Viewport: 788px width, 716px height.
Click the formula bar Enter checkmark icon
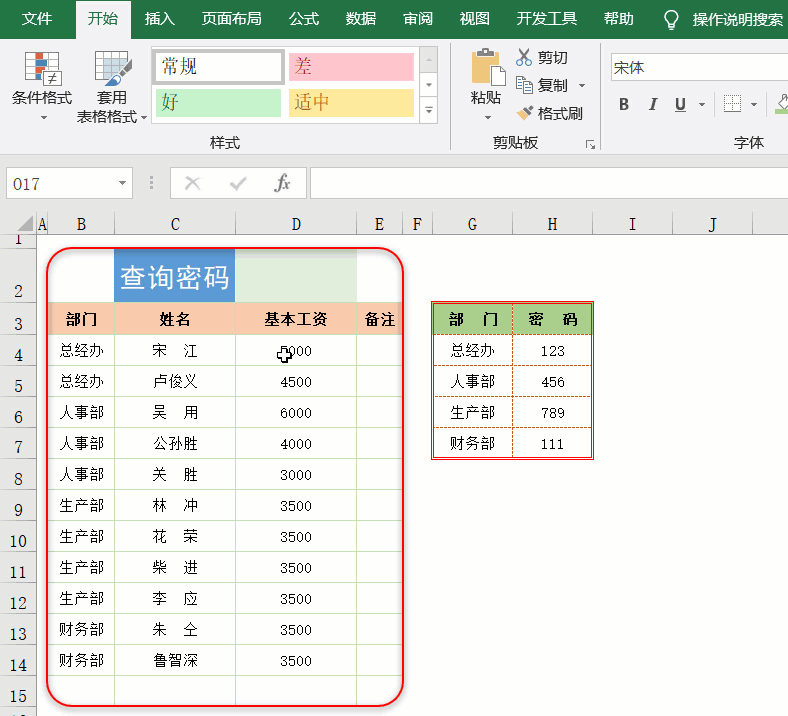click(x=238, y=183)
